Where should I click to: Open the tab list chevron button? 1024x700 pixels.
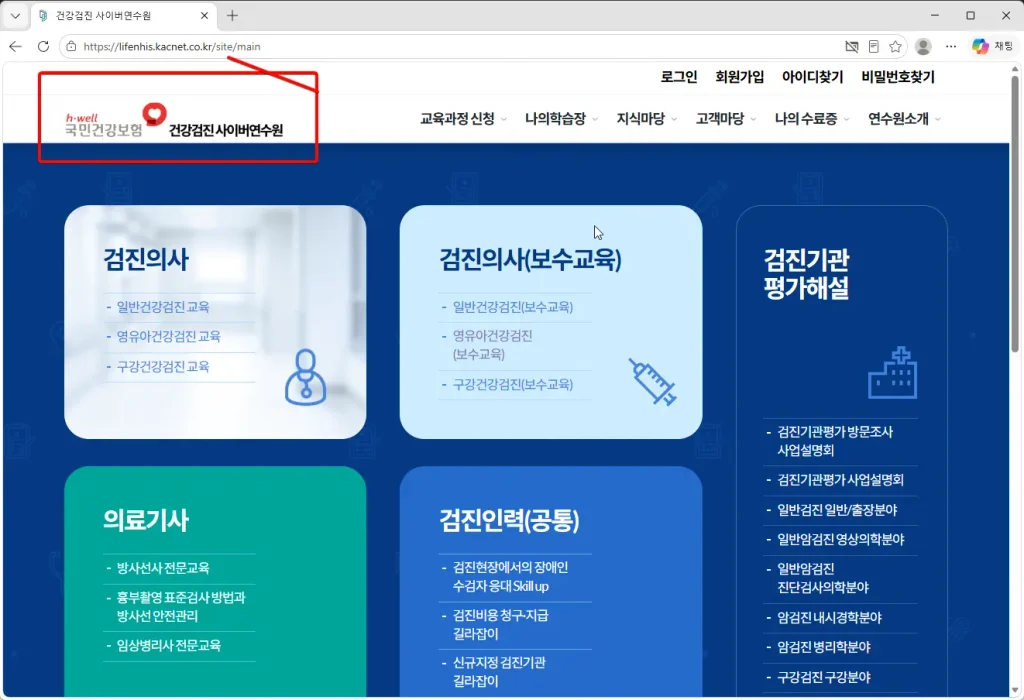(x=15, y=16)
